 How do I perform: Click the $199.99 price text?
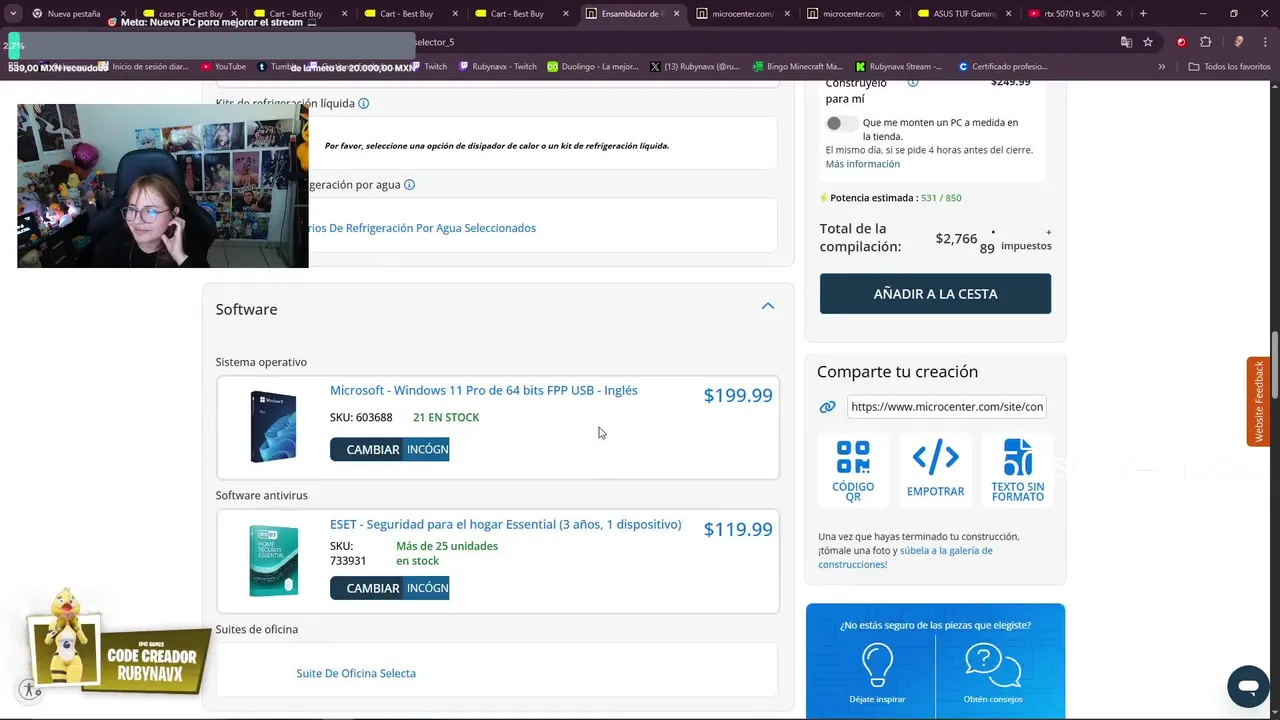[738, 395]
